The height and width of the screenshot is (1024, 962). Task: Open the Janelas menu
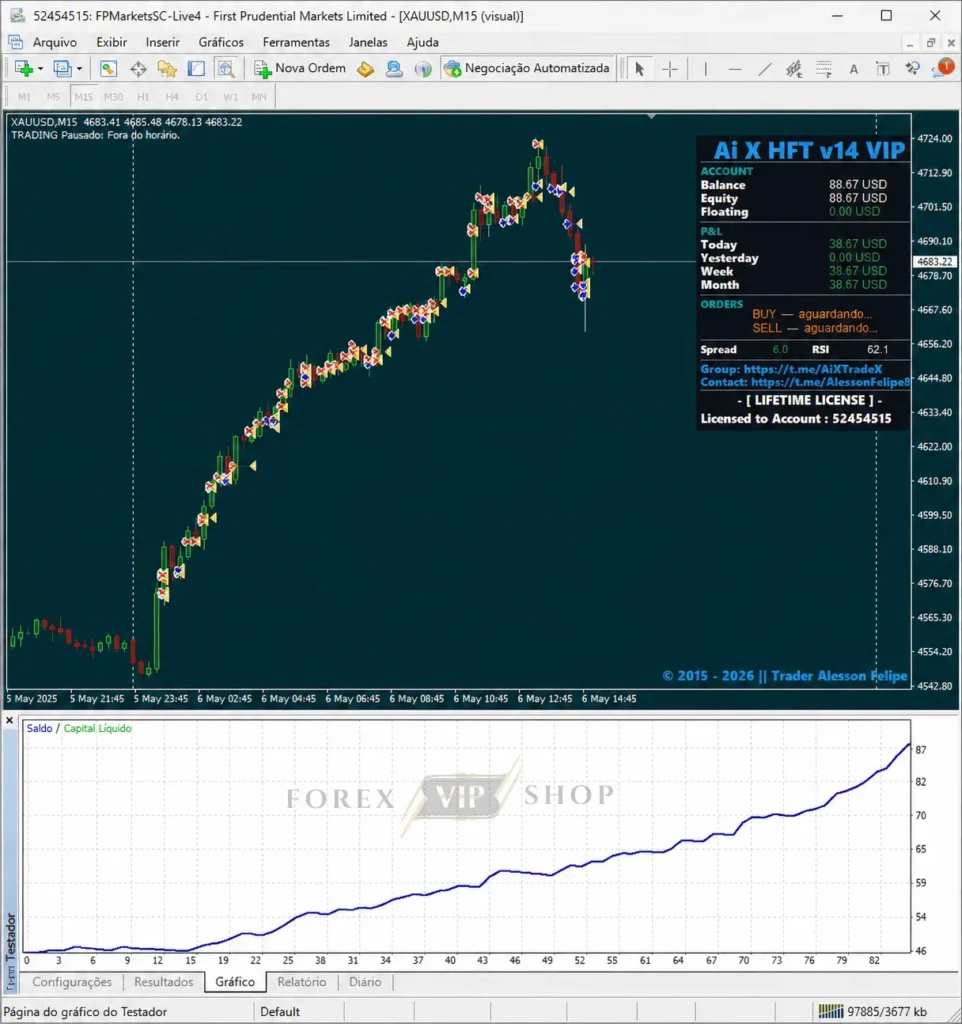[368, 42]
